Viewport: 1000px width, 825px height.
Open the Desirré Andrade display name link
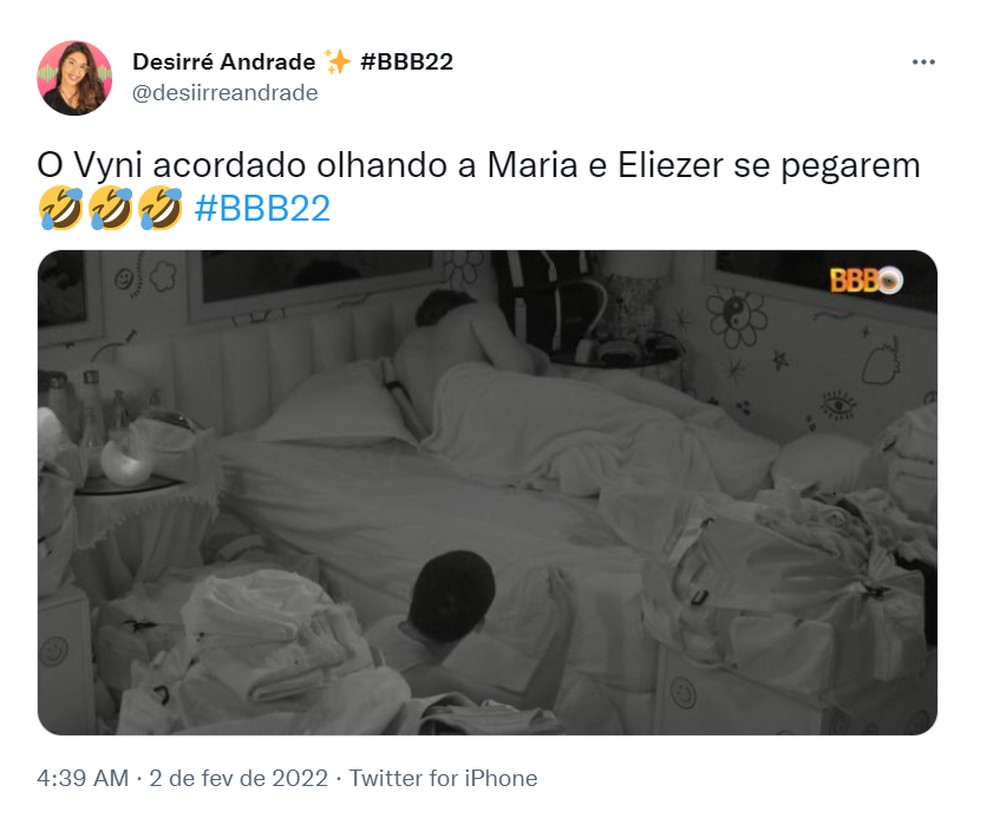224,62
